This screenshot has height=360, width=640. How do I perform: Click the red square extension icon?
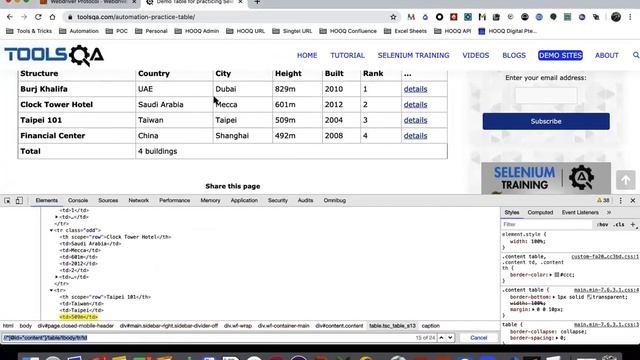(x=453, y=17)
